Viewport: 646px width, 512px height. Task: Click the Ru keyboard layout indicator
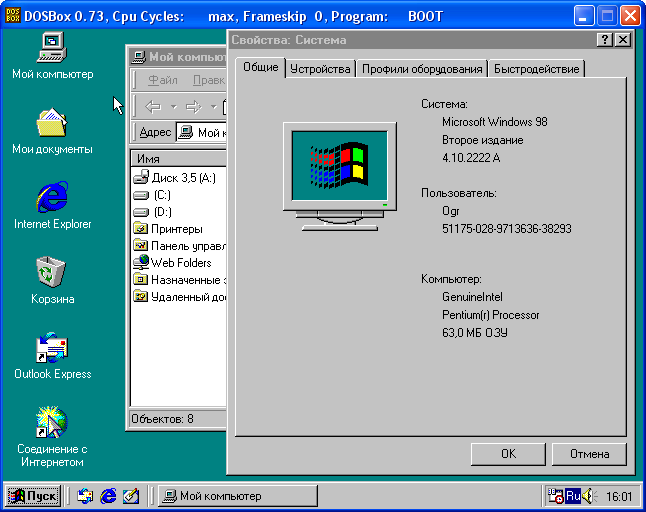click(x=573, y=496)
